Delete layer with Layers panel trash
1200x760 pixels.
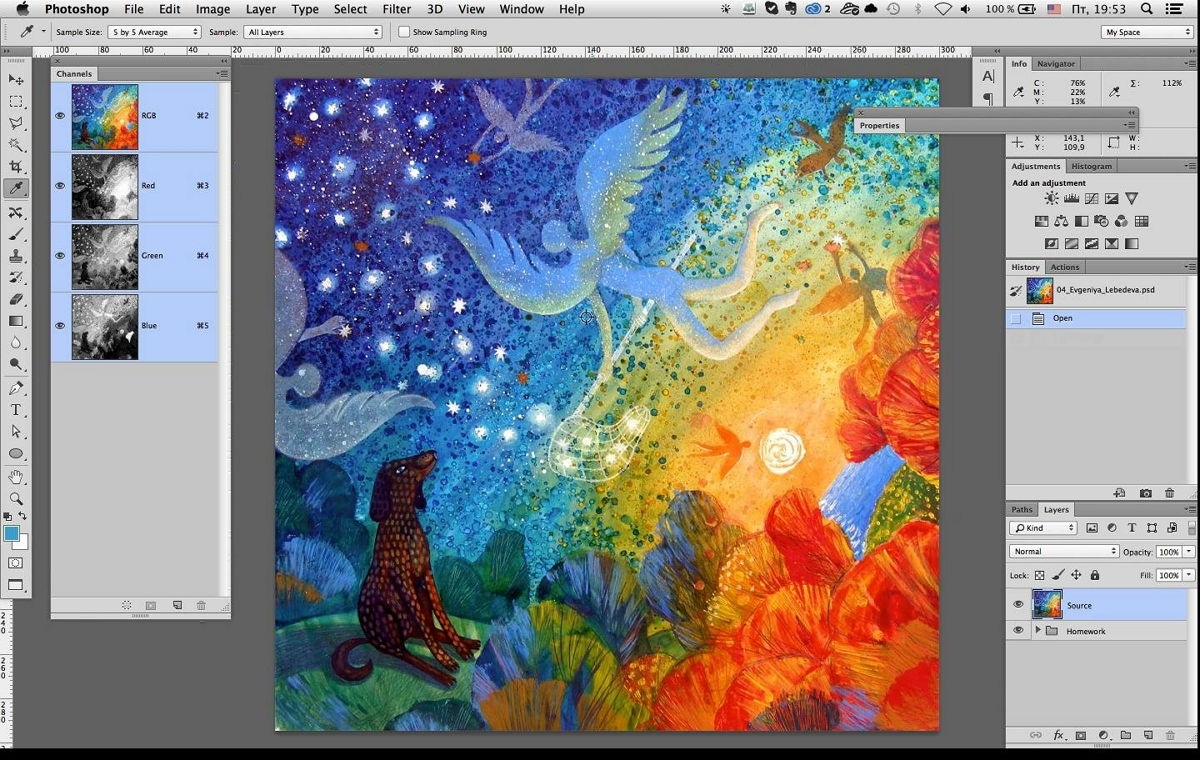click(x=1170, y=735)
